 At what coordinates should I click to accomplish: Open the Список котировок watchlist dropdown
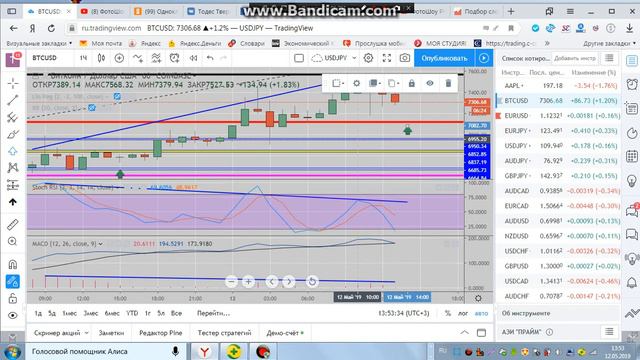525,58
